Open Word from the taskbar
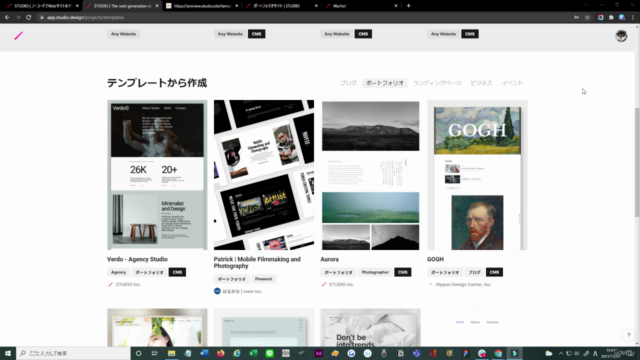 point(204,353)
